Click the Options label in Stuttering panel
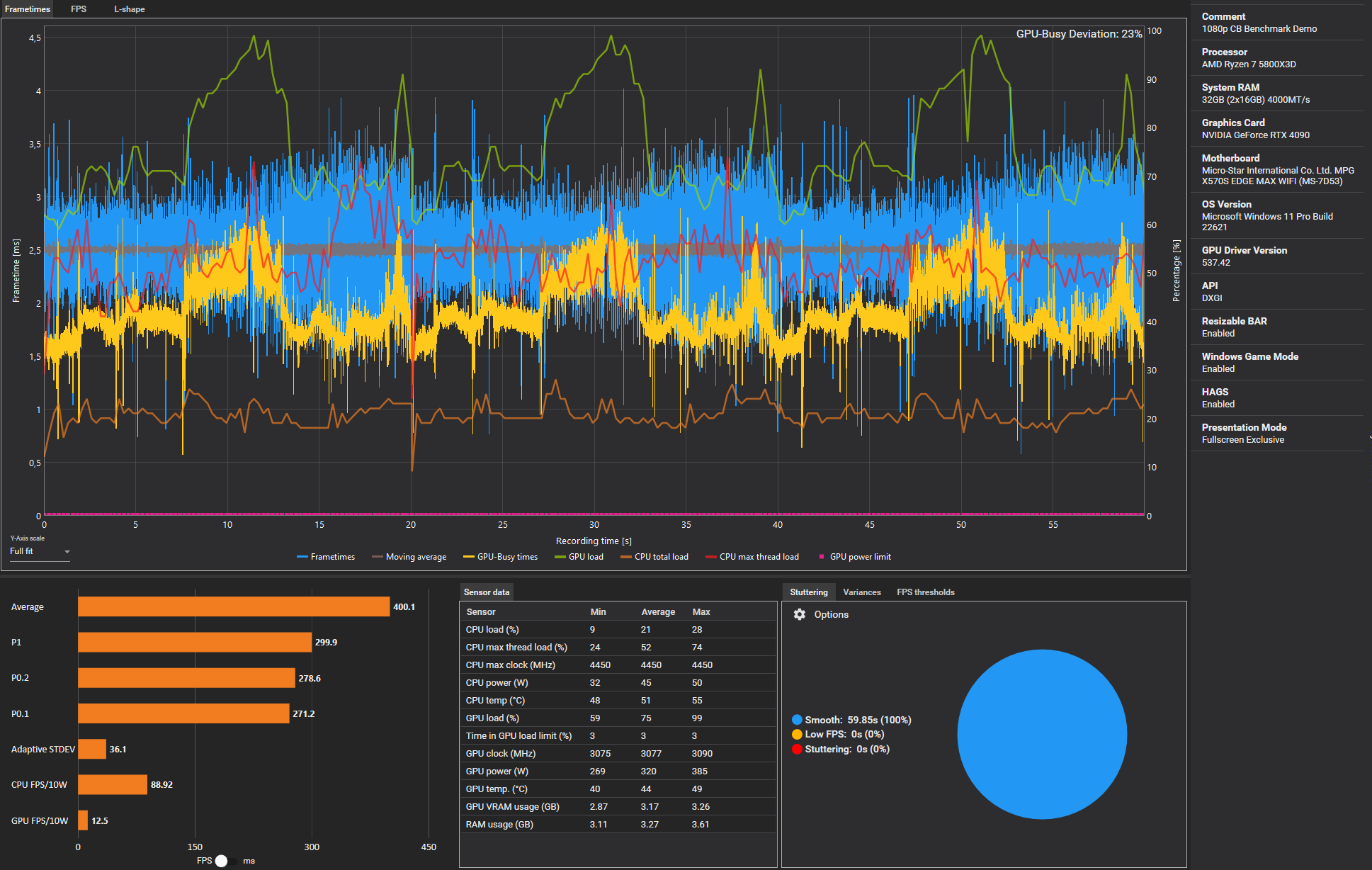This screenshot has width=1372, height=870. (832, 614)
